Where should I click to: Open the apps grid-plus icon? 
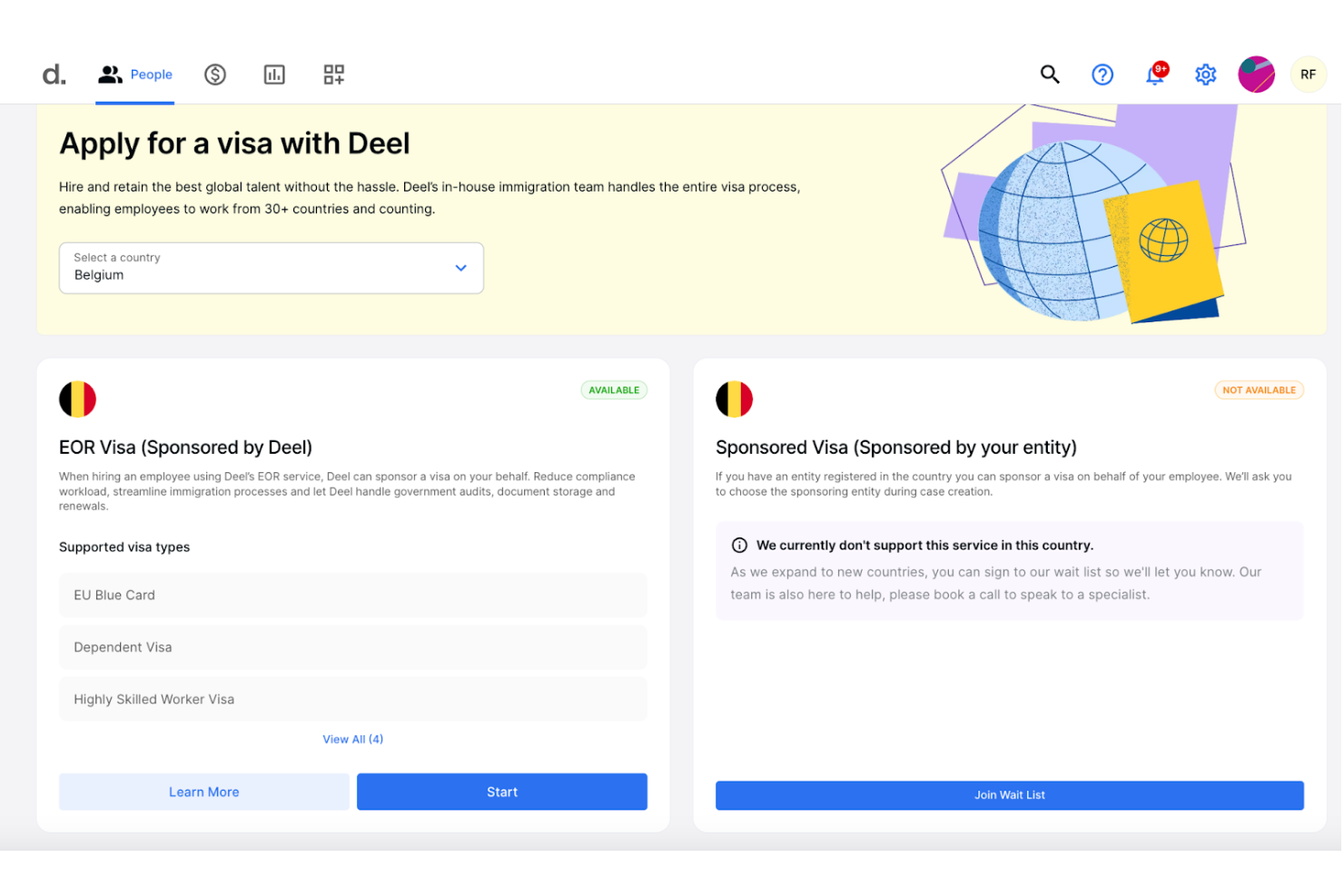coord(334,74)
